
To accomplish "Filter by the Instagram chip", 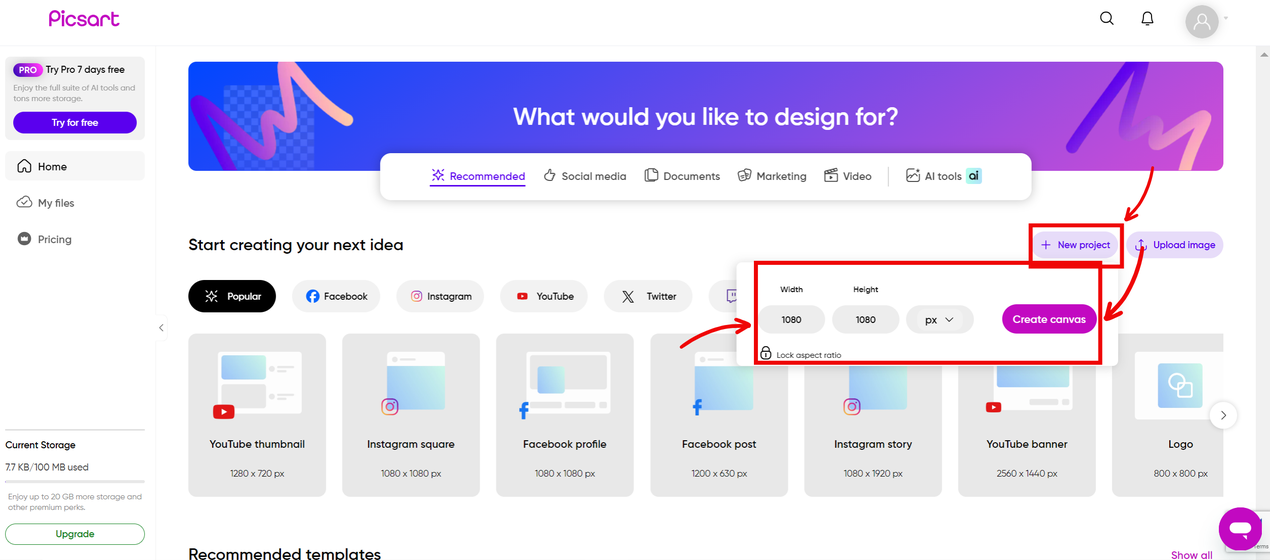I will 440,296.
